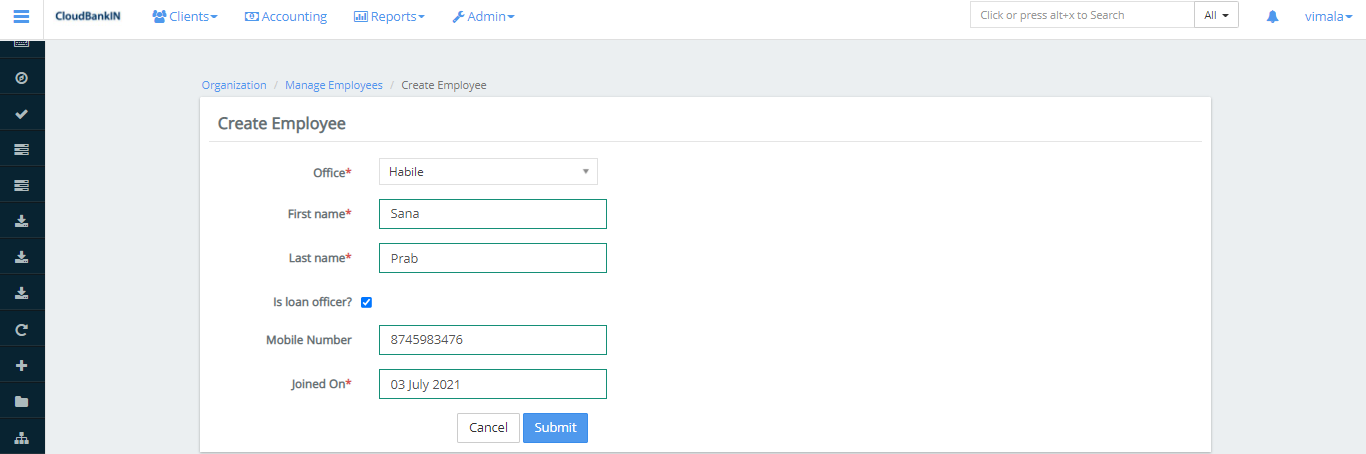Click the Joined On date field
The width and height of the screenshot is (1366, 454).
492,384
